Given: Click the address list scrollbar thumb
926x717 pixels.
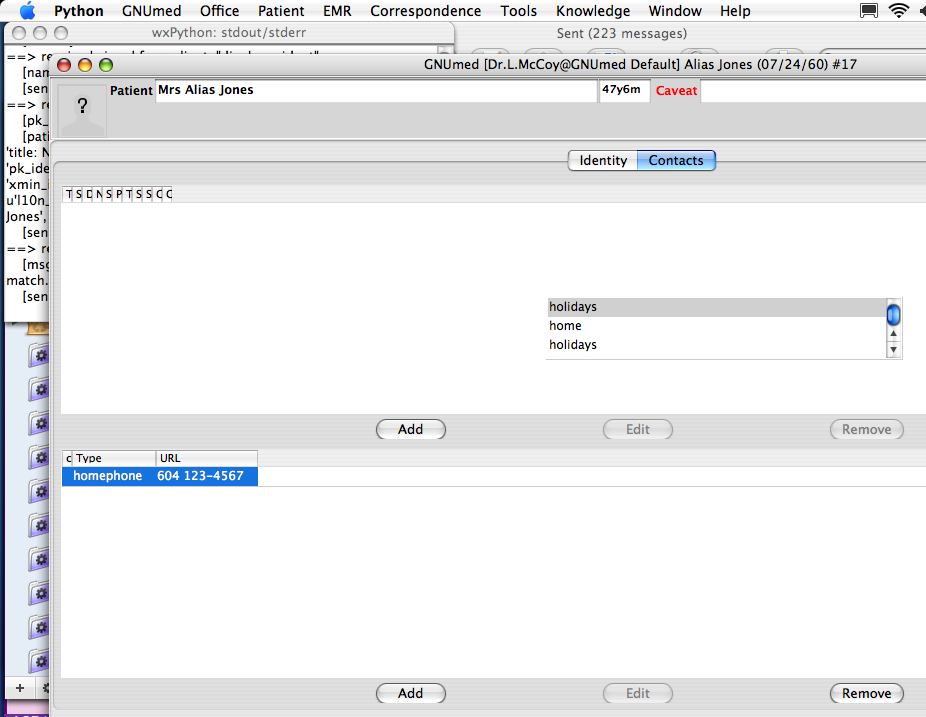Looking at the screenshot, I should click(x=894, y=314).
